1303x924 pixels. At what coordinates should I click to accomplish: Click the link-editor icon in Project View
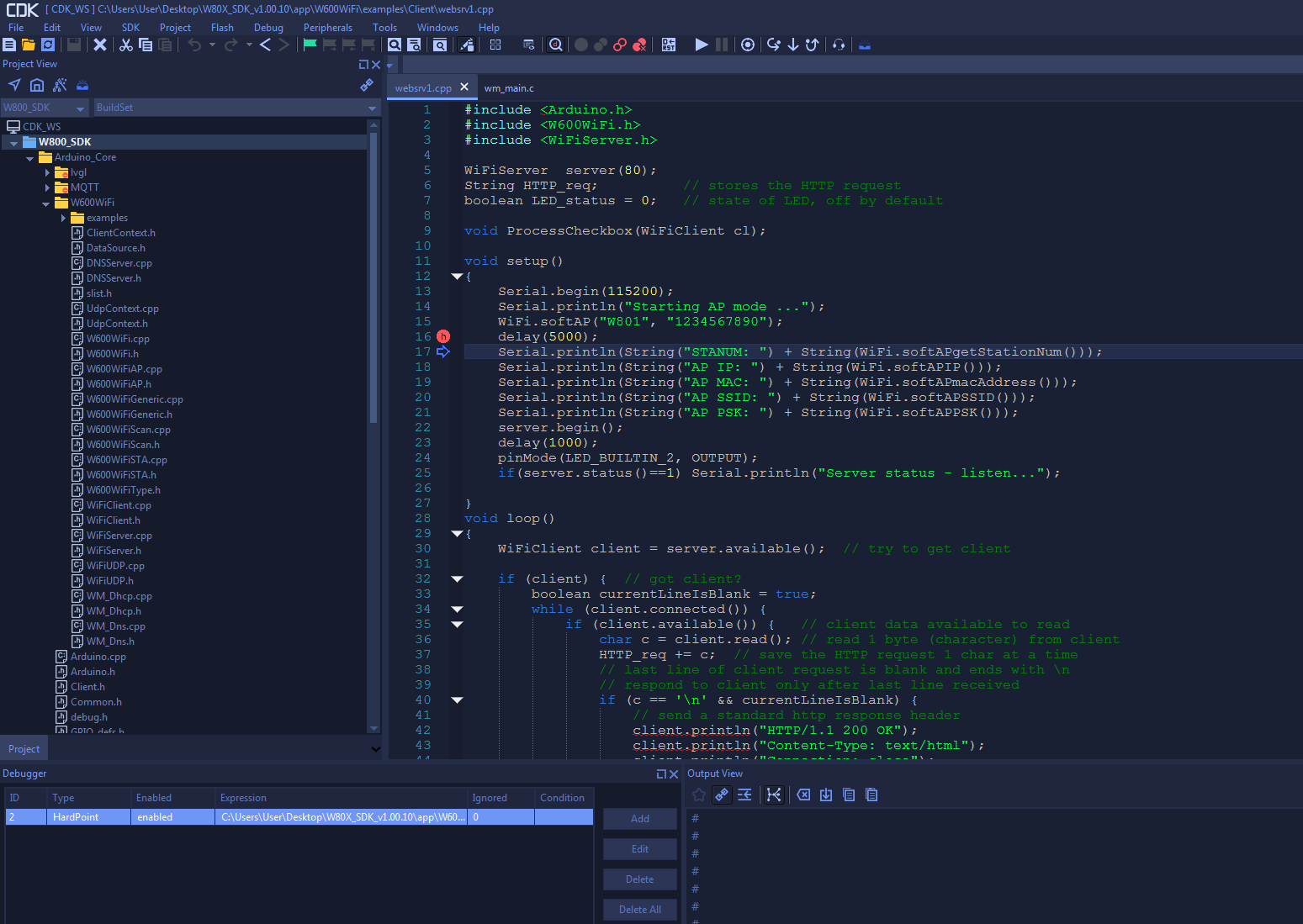pos(367,85)
